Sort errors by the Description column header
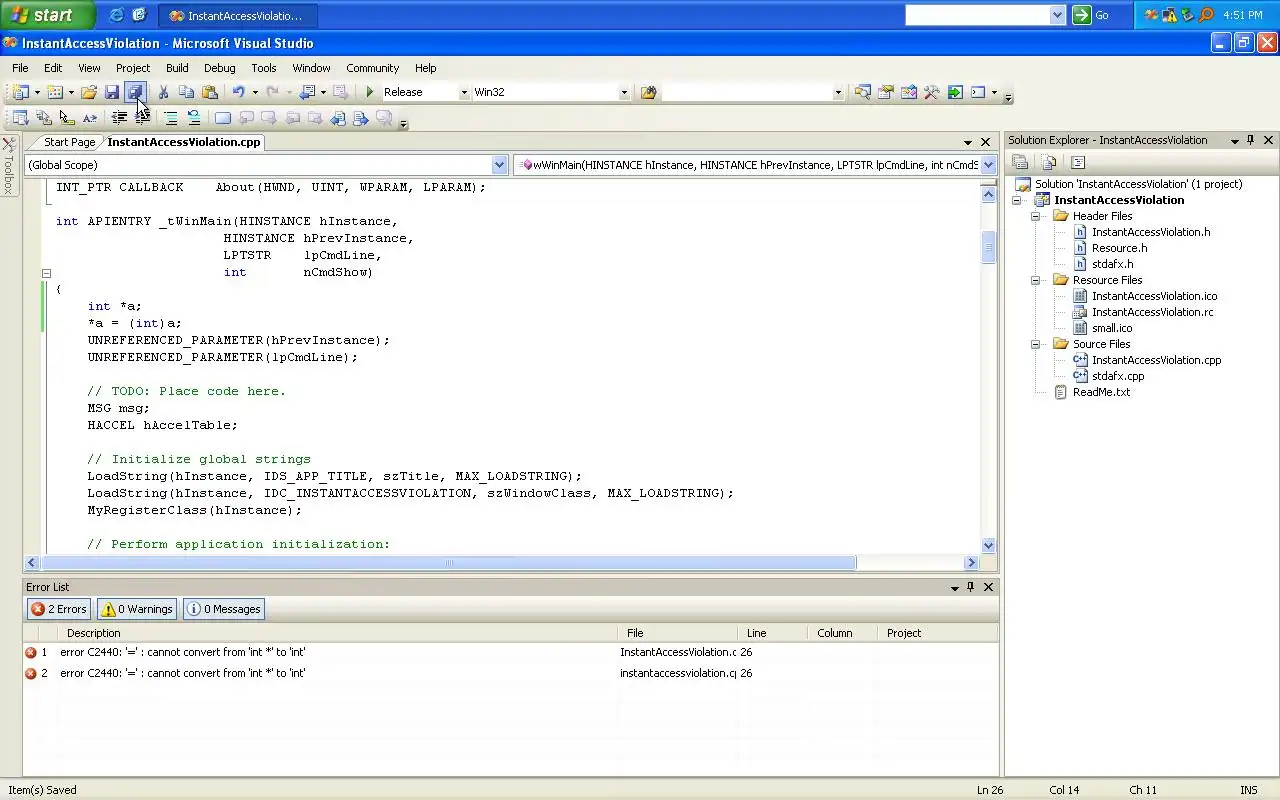The width and height of the screenshot is (1280, 800). coord(339,633)
